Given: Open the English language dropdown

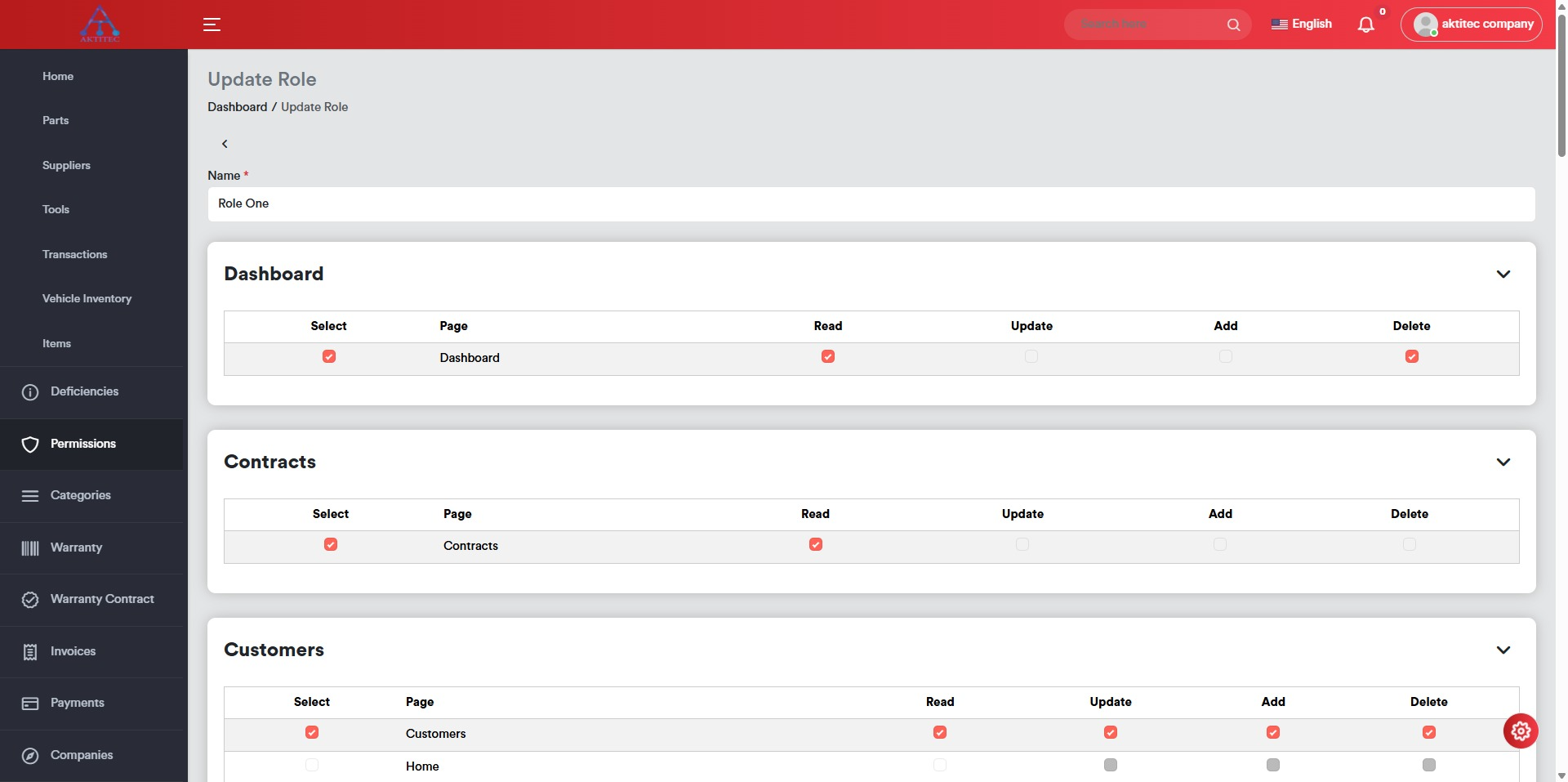Looking at the screenshot, I should (x=1302, y=25).
